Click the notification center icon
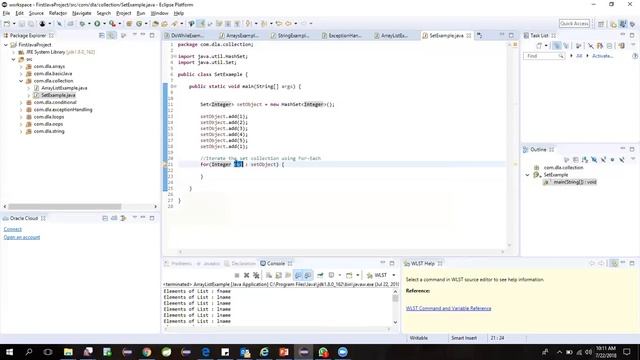The width and height of the screenshot is (640, 360). (x=627, y=352)
